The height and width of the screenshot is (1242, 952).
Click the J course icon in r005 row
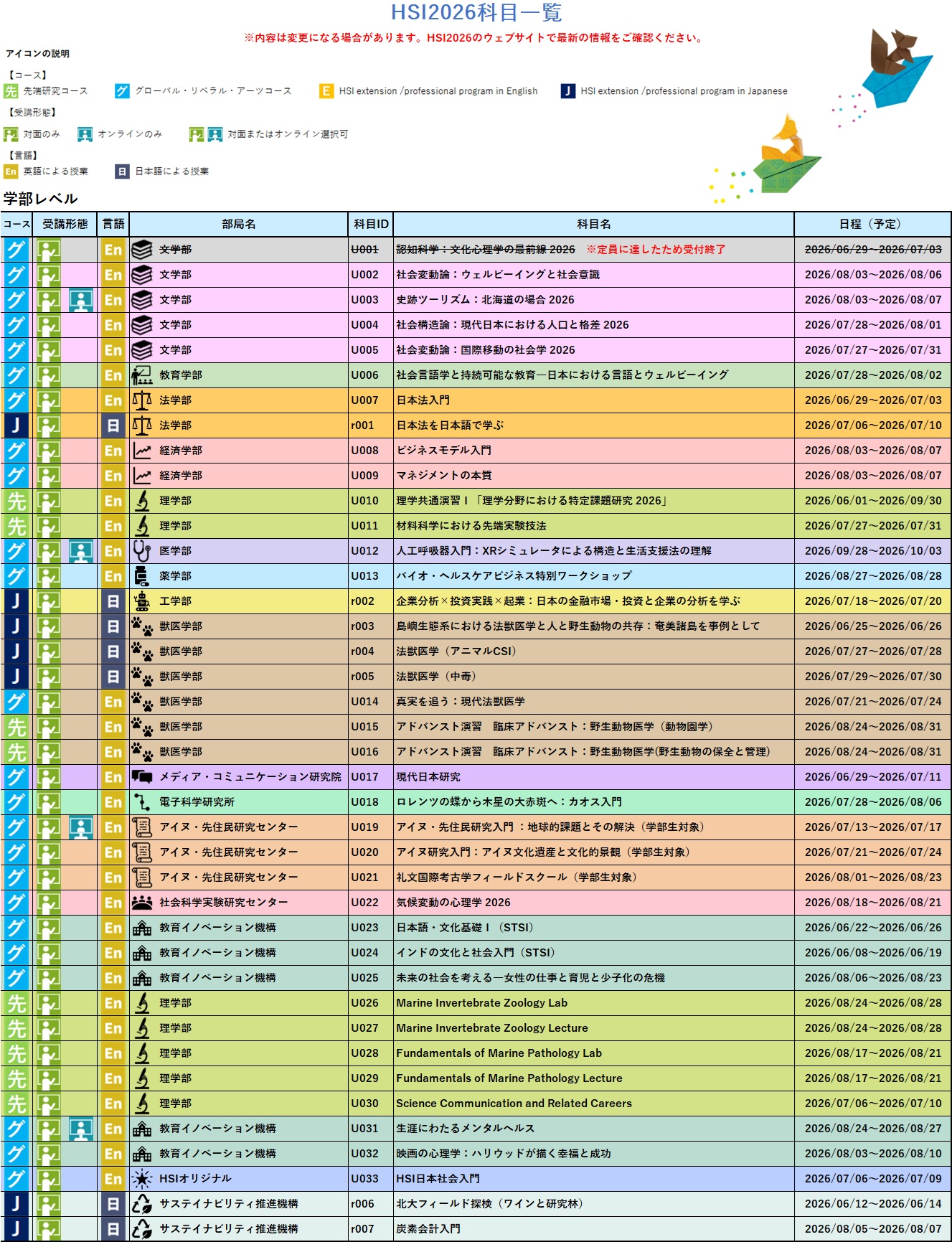[16, 677]
